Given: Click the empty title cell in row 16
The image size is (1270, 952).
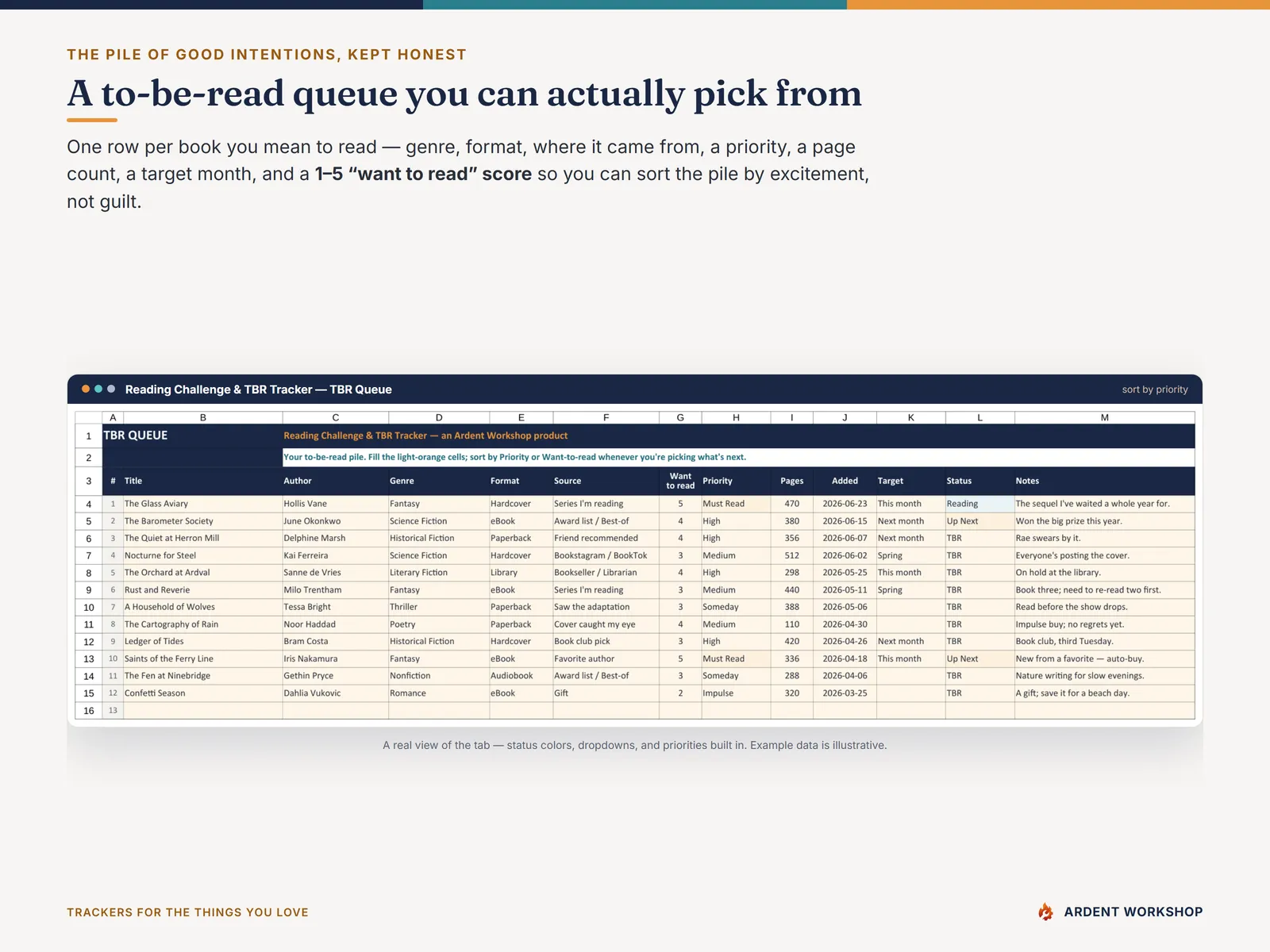Looking at the screenshot, I should [203, 711].
